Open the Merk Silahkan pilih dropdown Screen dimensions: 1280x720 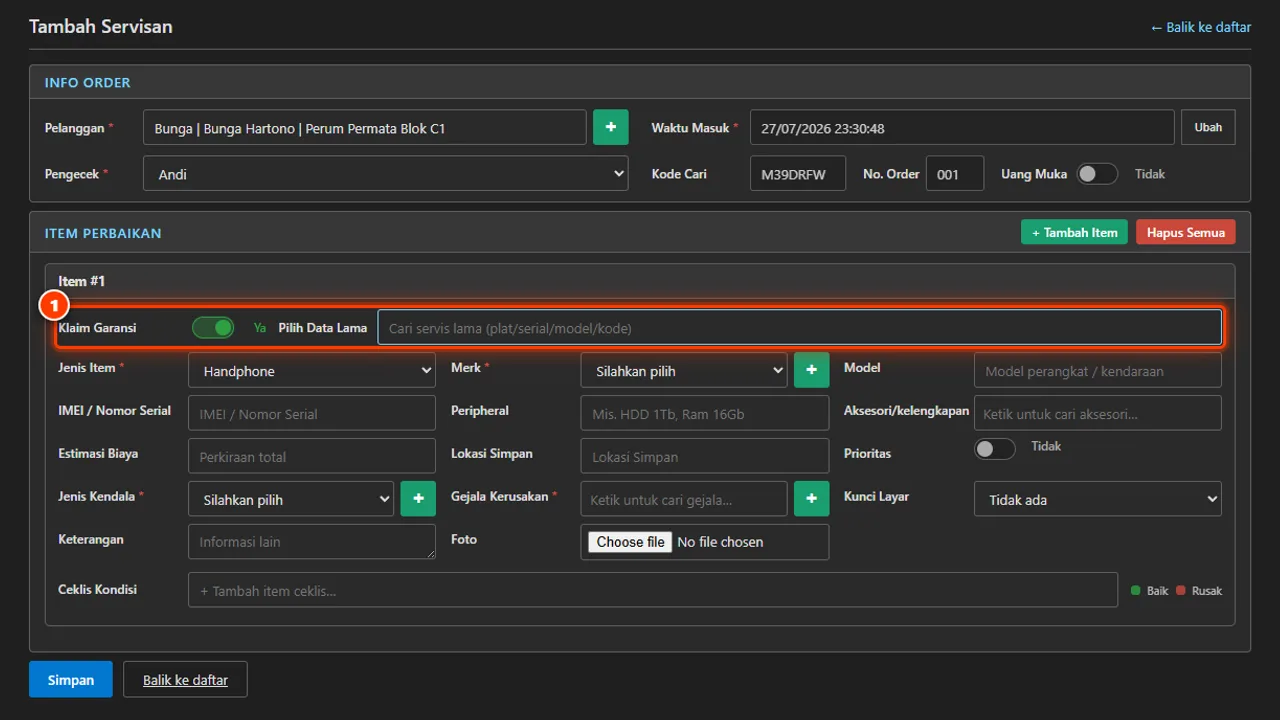(x=684, y=370)
